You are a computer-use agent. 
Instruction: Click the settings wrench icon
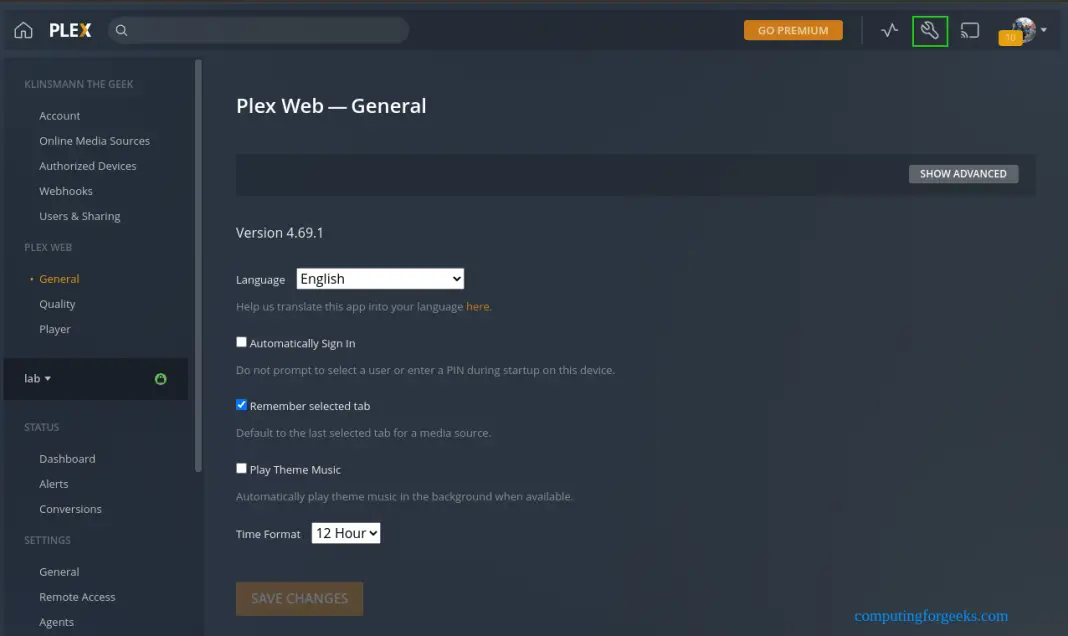click(930, 30)
